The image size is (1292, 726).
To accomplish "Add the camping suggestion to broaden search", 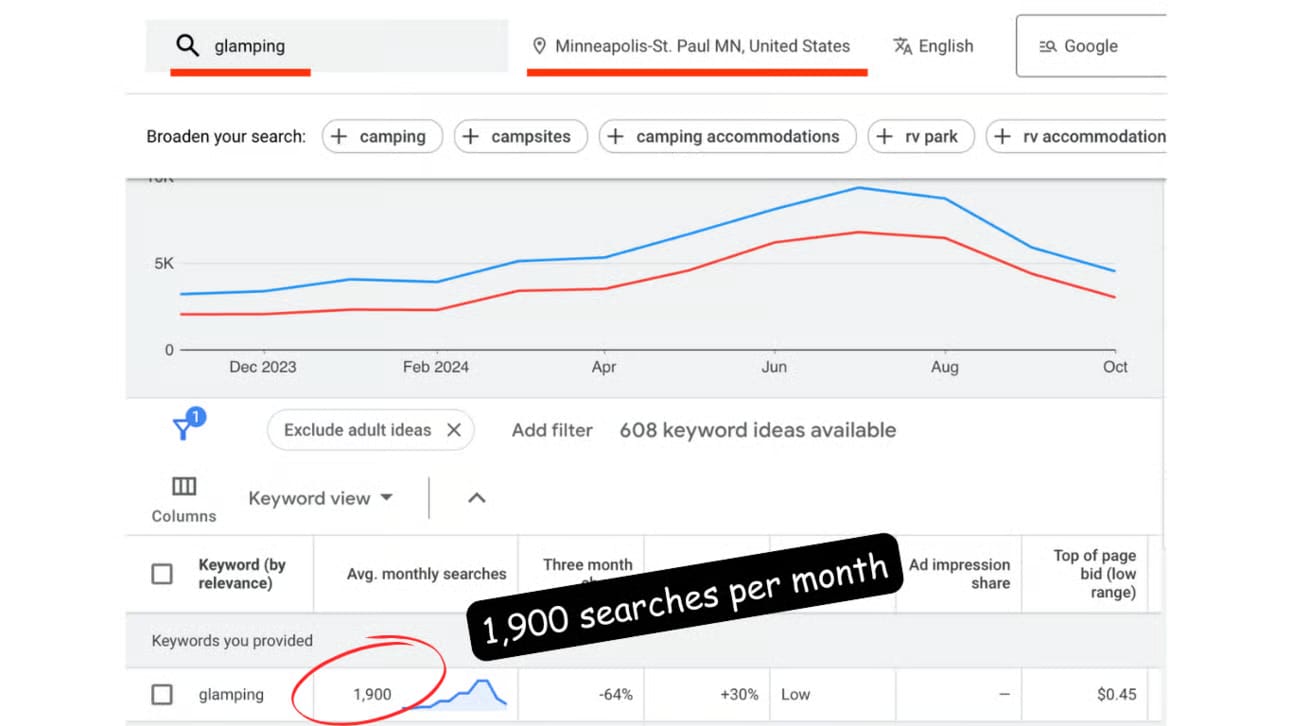I will [x=381, y=137].
